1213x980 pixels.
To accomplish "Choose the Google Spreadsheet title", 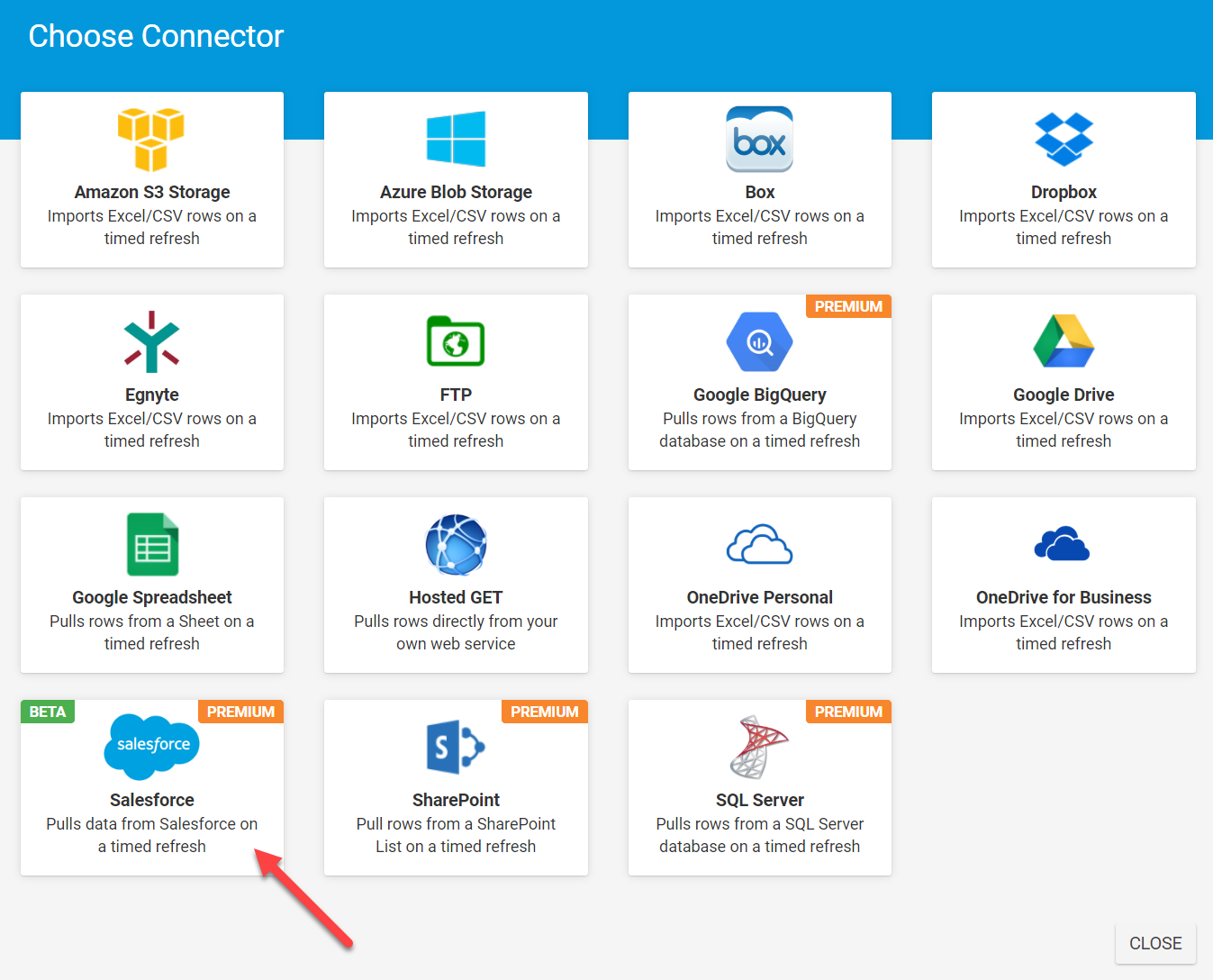I will pyautogui.click(x=152, y=597).
